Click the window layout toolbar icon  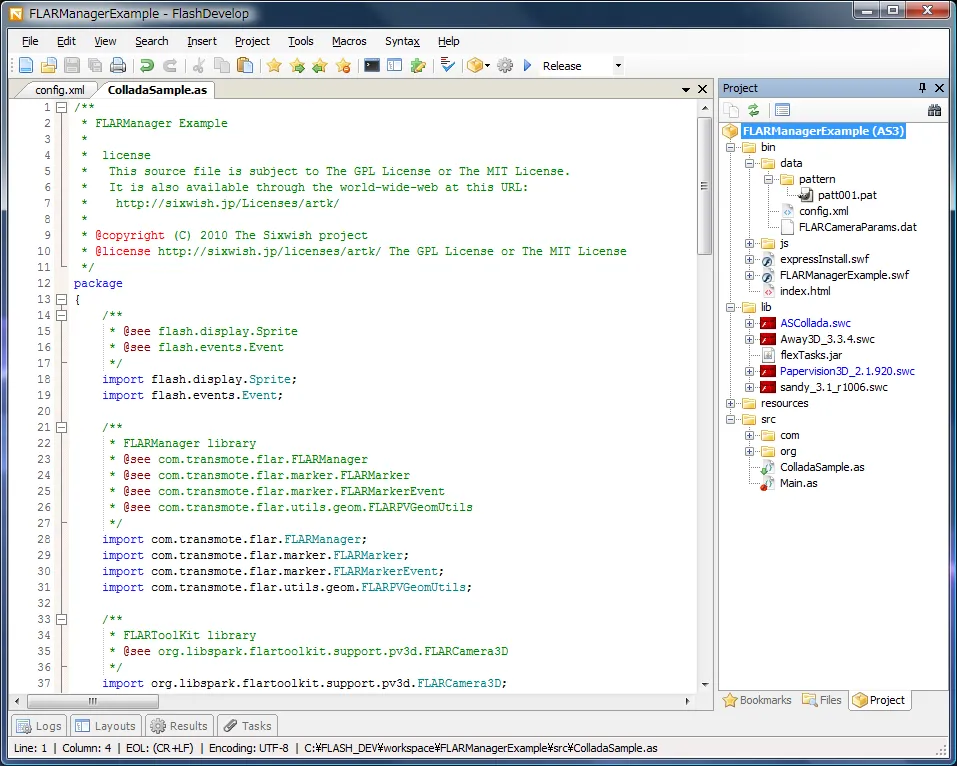click(395, 65)
